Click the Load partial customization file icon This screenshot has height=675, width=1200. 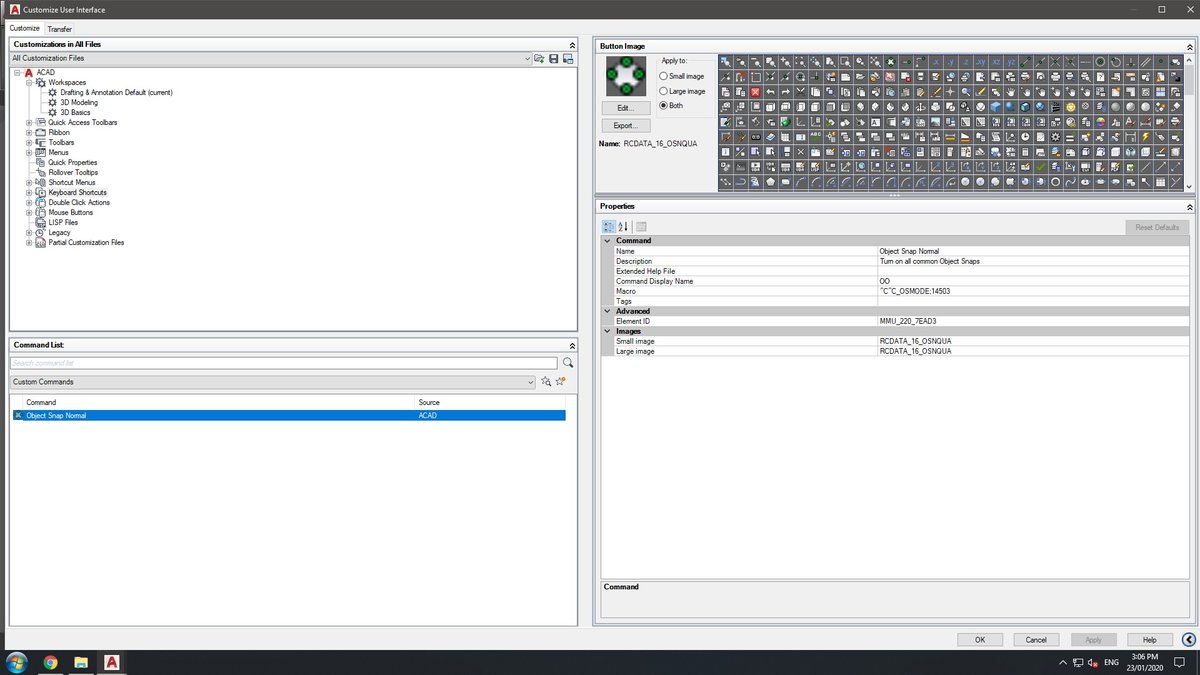pos(540,59)
